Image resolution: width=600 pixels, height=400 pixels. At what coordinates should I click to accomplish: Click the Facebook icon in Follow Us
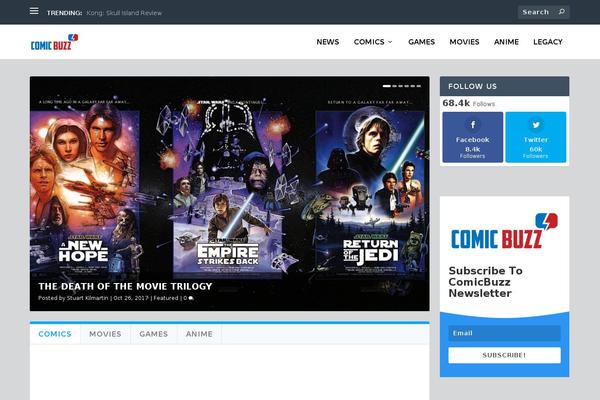(473, 124)
